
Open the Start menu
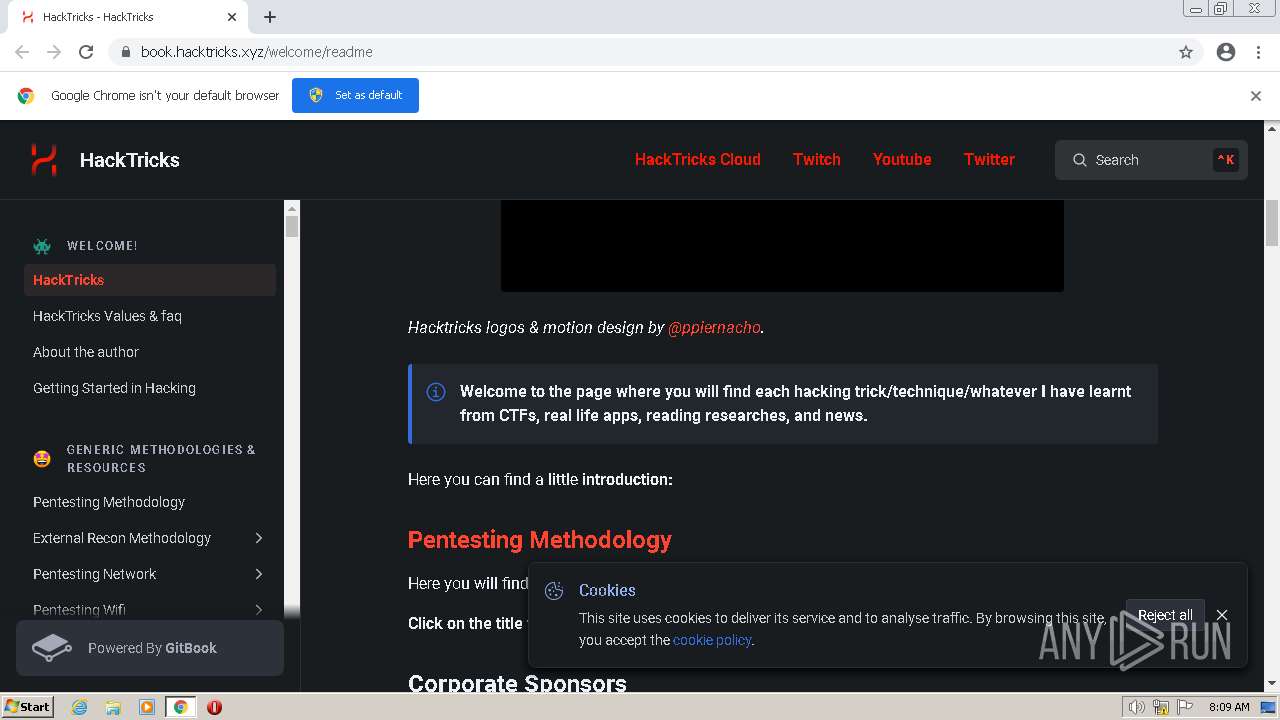pos(28,707)
